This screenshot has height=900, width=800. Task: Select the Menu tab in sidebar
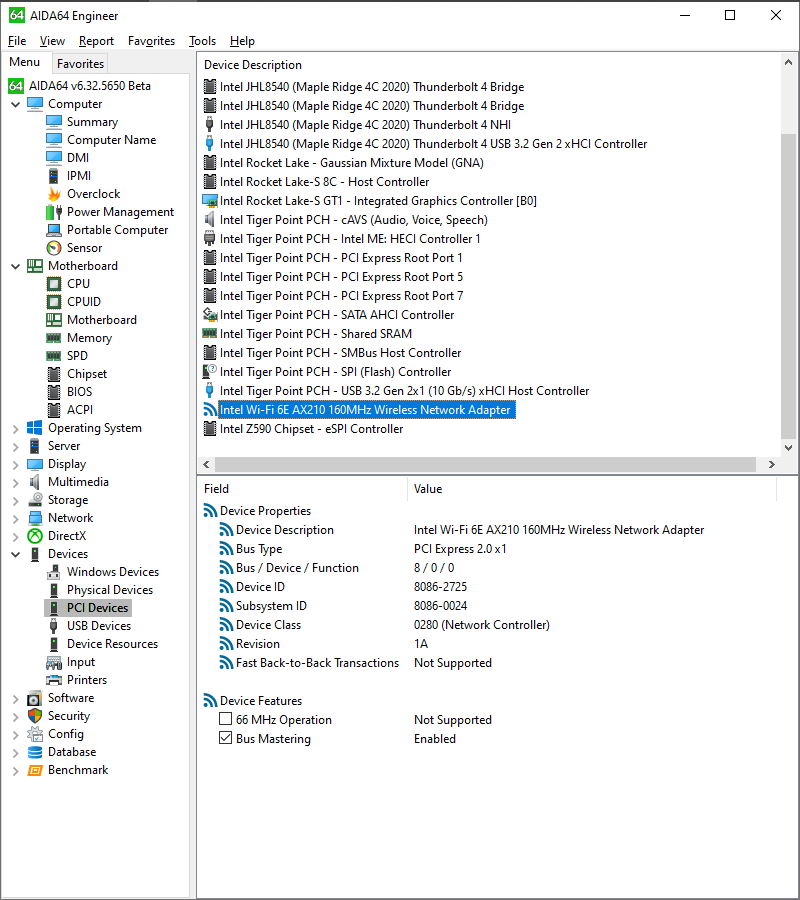pyautogui.click(x=25, y=62)
